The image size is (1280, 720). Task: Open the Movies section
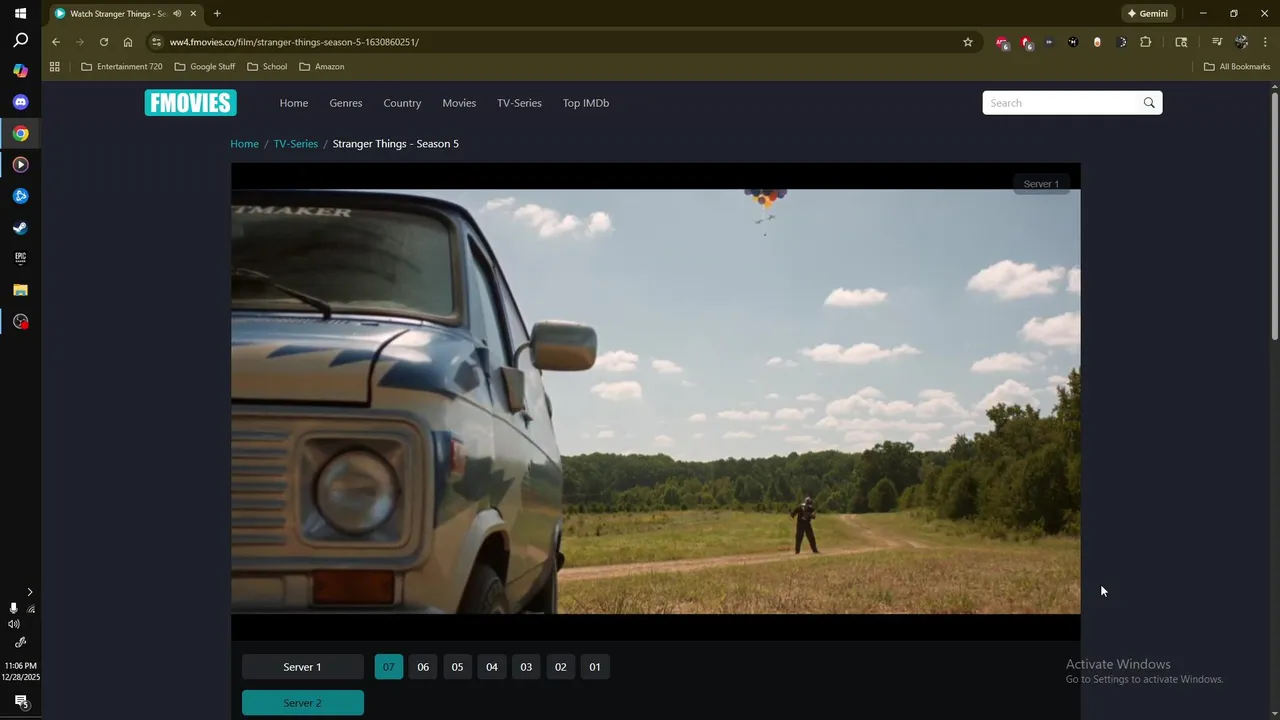click(x=459, y=103)
